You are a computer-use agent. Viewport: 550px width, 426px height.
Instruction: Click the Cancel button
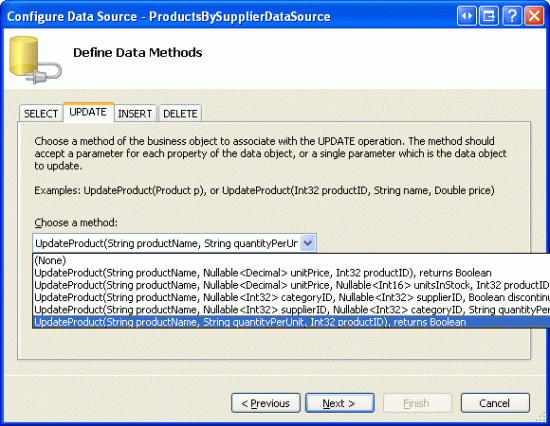pyautogui.click(x=495, y=403)
